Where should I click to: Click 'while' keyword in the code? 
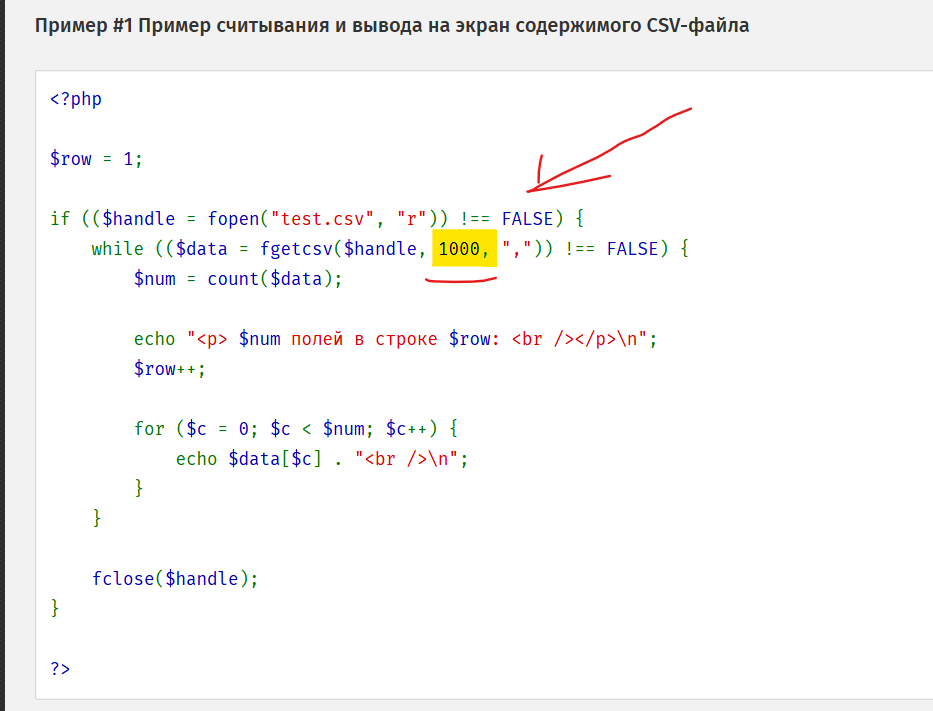(117, 249)
